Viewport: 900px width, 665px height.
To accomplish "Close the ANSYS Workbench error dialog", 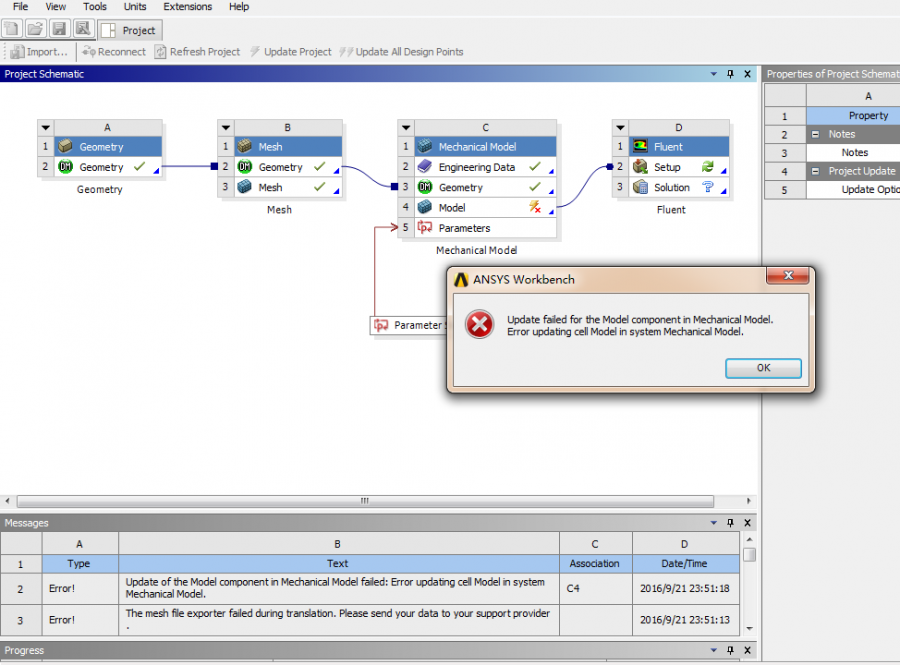I will pyautogui.click(x=788, y=276).
